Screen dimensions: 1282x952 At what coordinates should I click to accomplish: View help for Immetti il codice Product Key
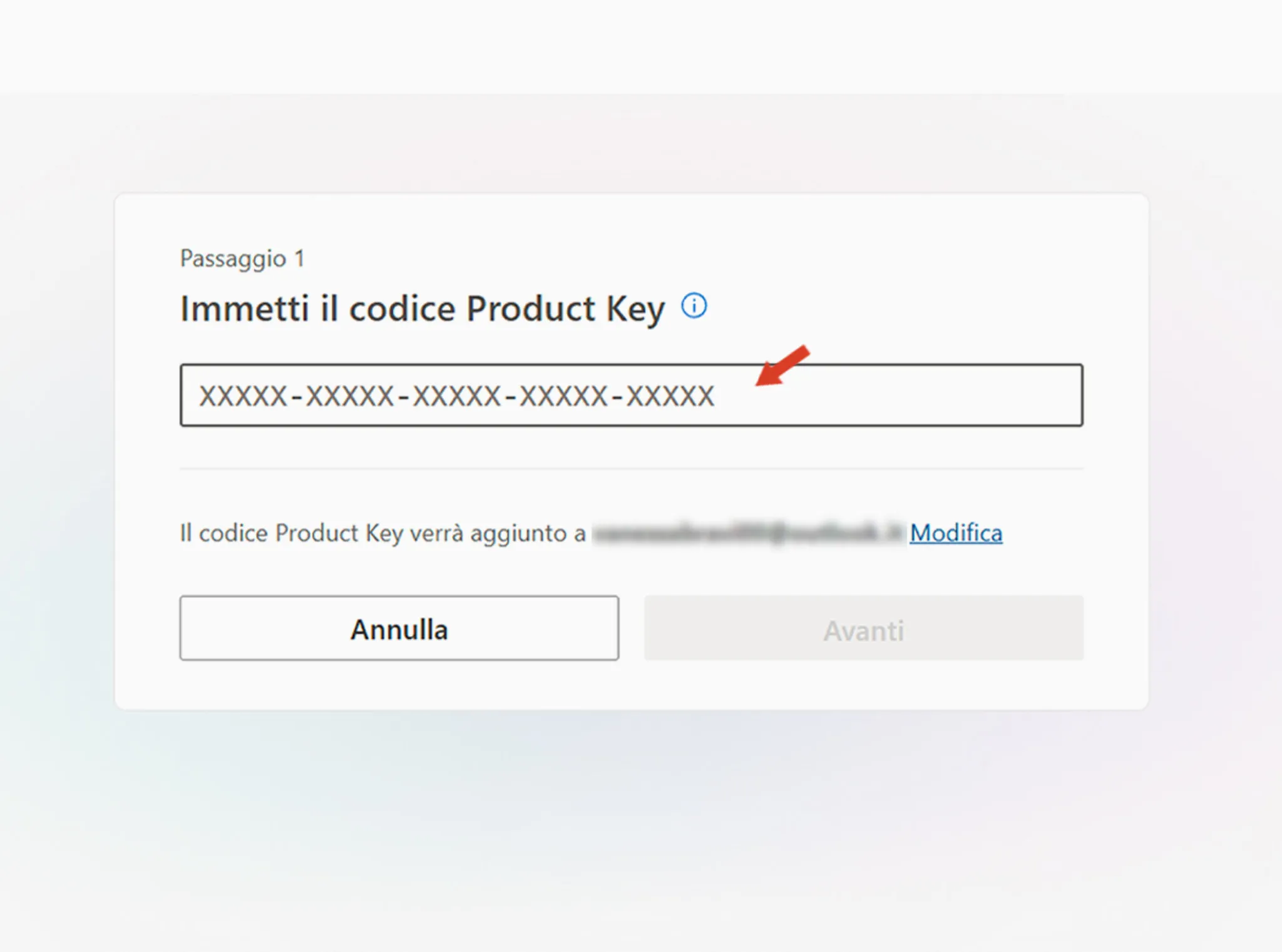(x=695, y=306)
